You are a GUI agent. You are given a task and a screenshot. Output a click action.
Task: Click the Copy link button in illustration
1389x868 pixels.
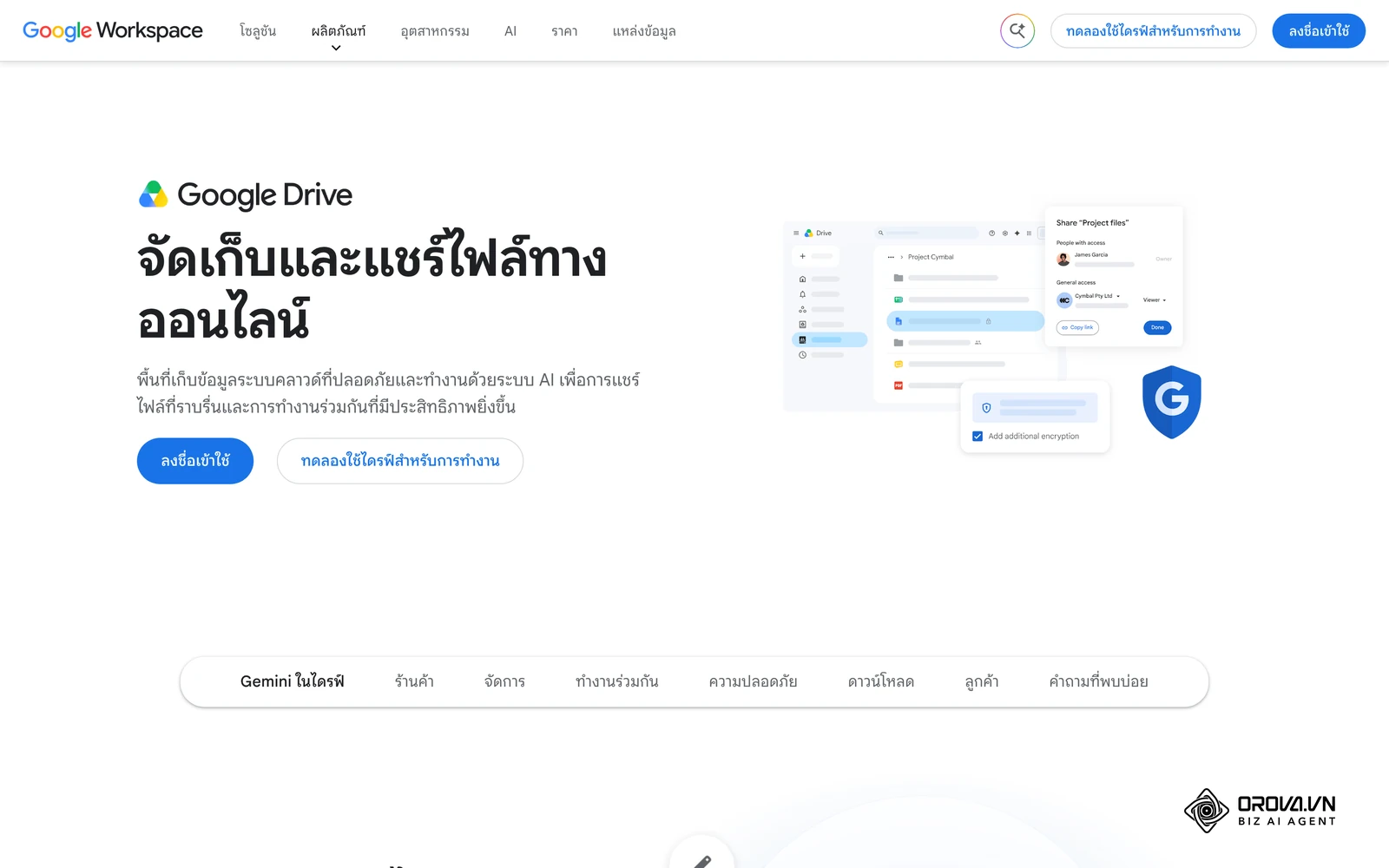pos(1077,327)
